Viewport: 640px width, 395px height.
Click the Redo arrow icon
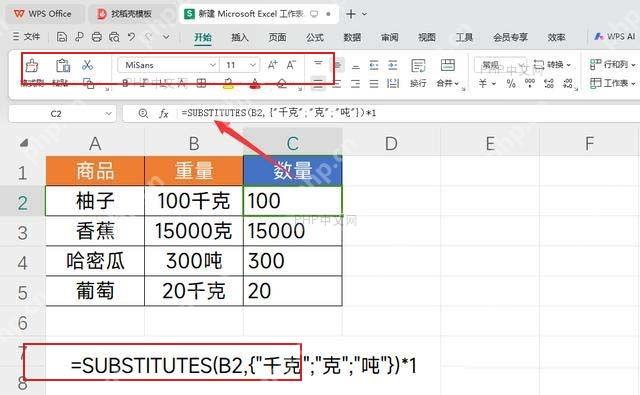point(149,37)
